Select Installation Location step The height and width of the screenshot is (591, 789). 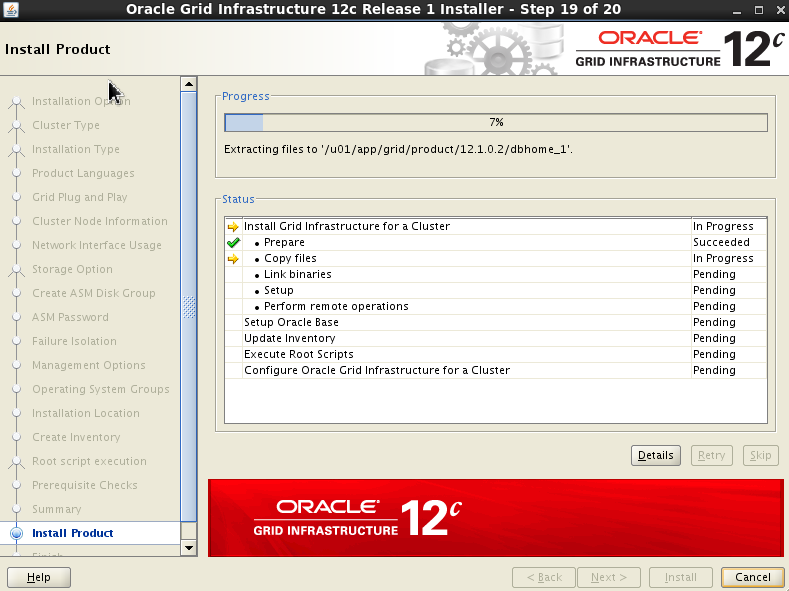[86, 413]
